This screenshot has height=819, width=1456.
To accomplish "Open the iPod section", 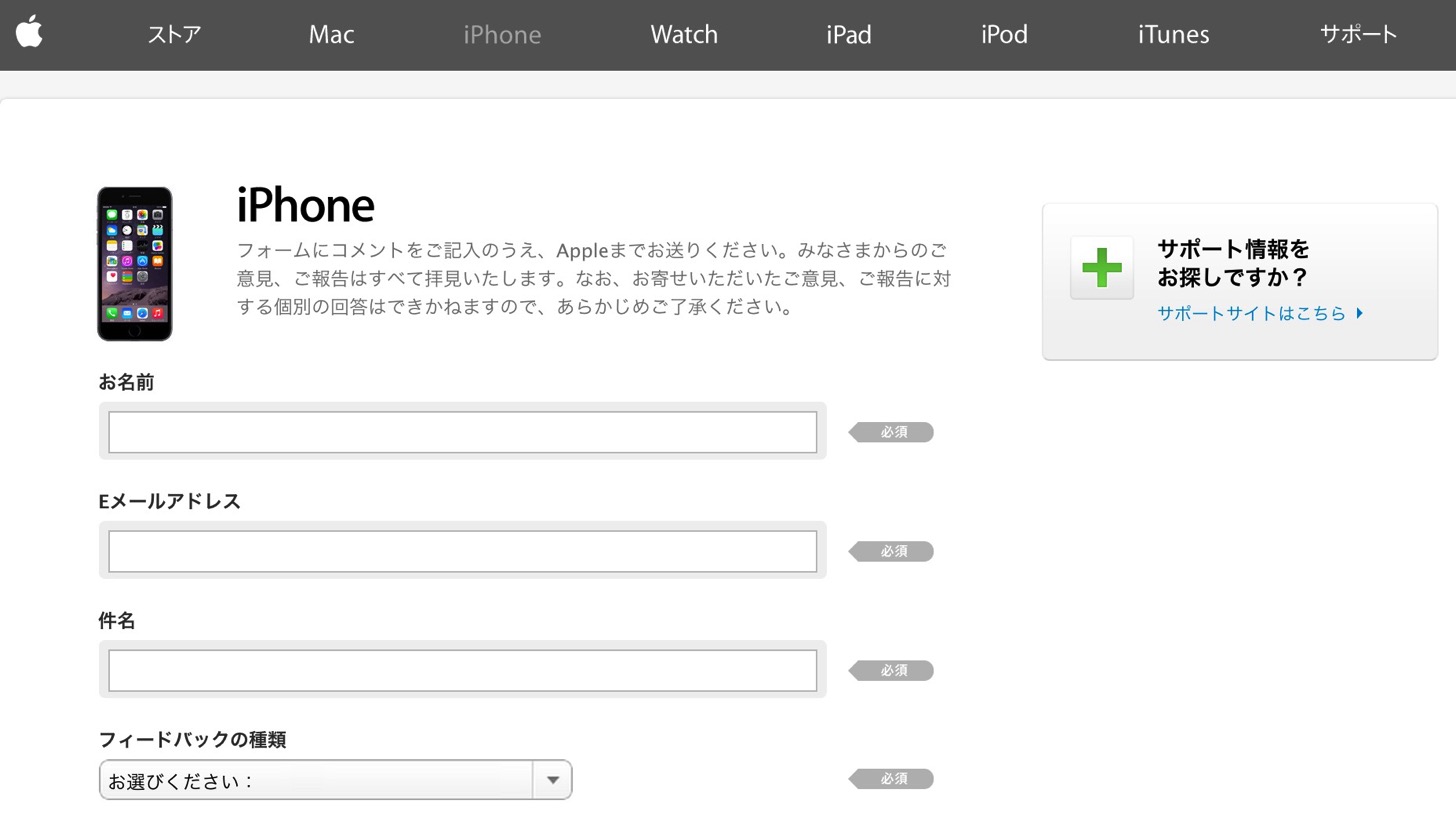I will coord(1004,34).
